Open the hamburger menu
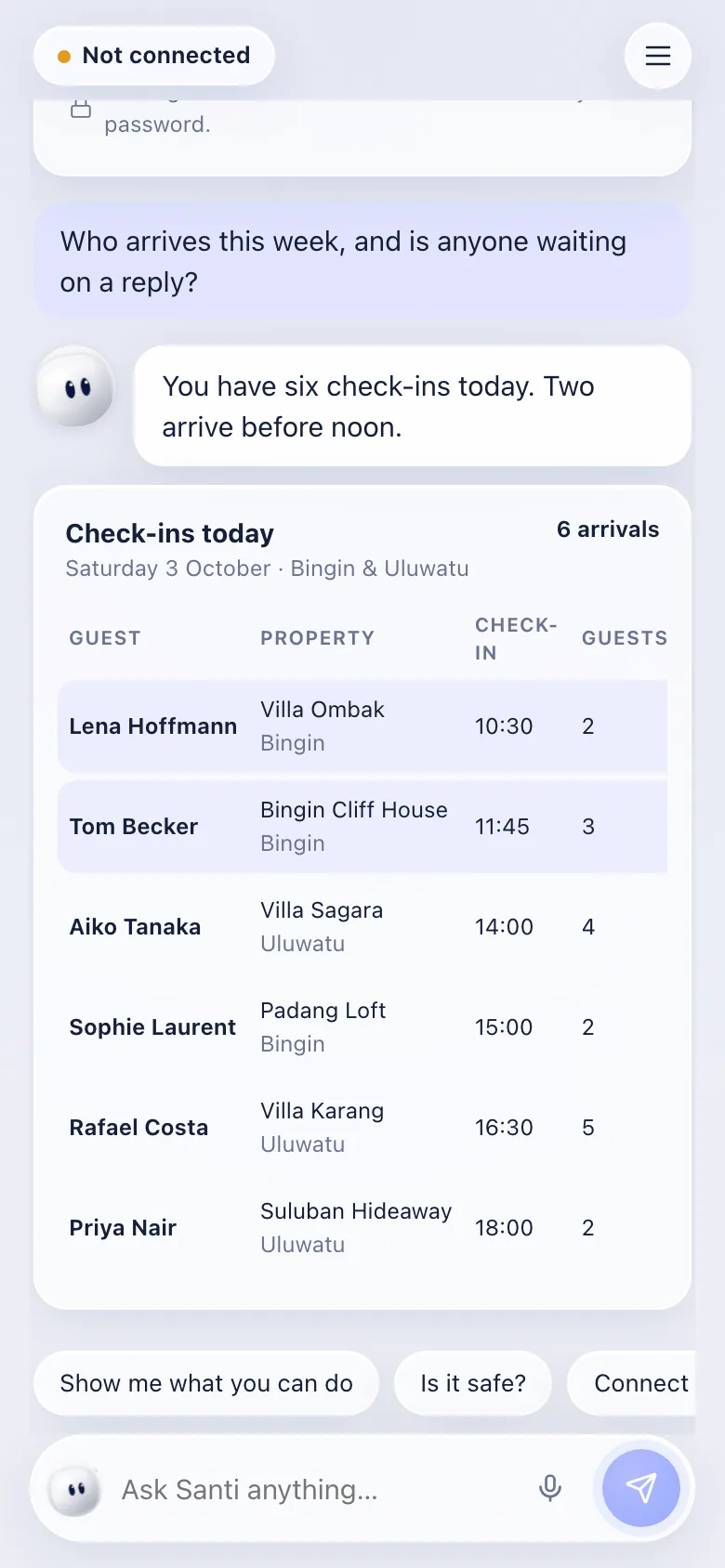 658,56
